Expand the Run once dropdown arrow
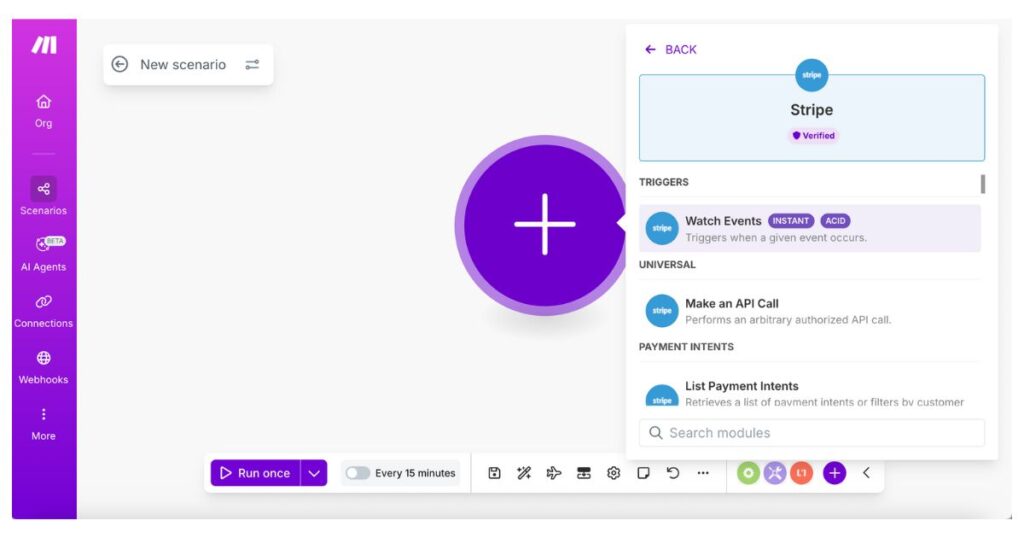The image size is (1024, 538). point(314,473)
